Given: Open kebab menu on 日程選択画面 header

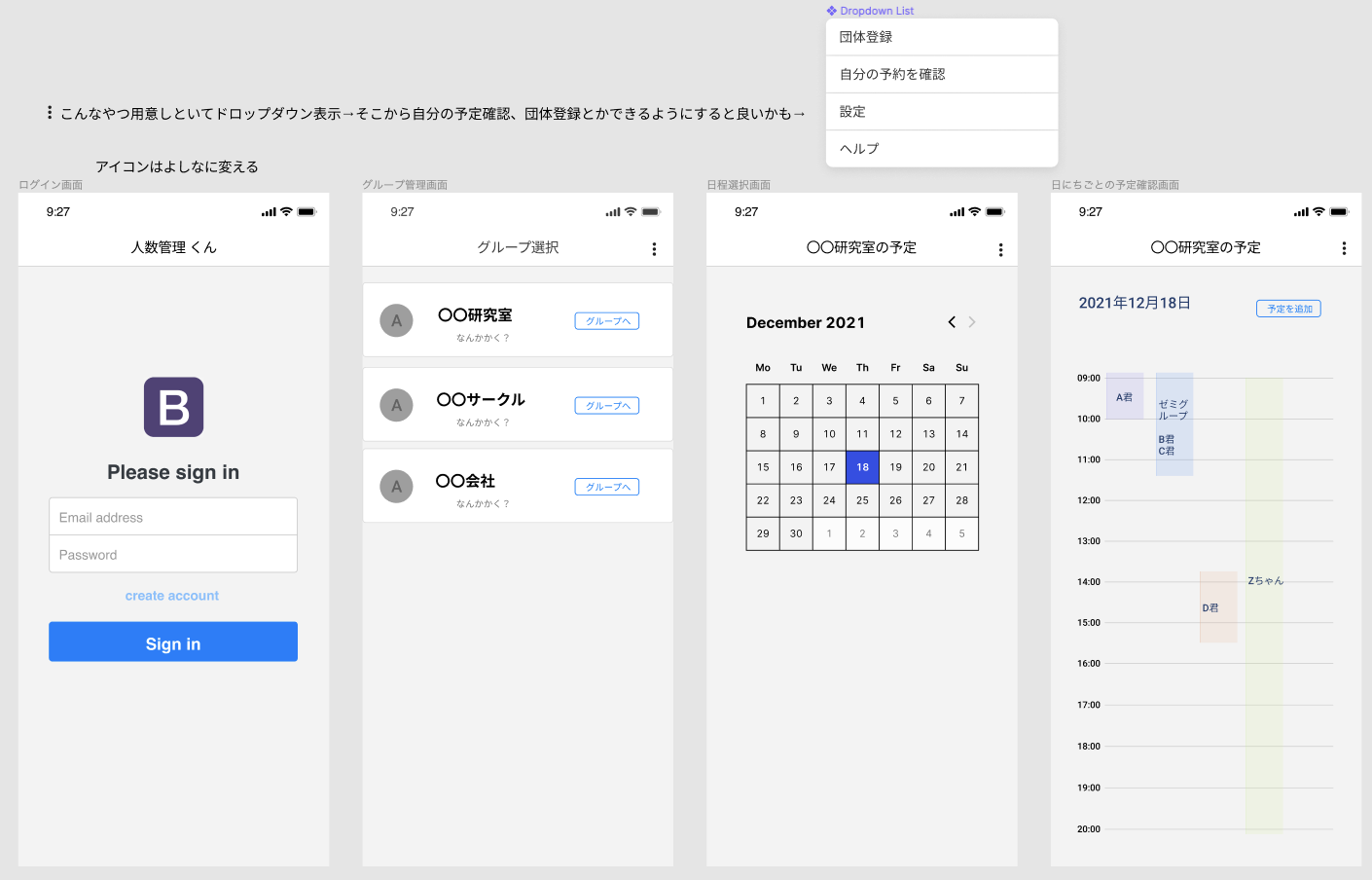Looking at the screenshot, I should click(x=1000, y=250).
